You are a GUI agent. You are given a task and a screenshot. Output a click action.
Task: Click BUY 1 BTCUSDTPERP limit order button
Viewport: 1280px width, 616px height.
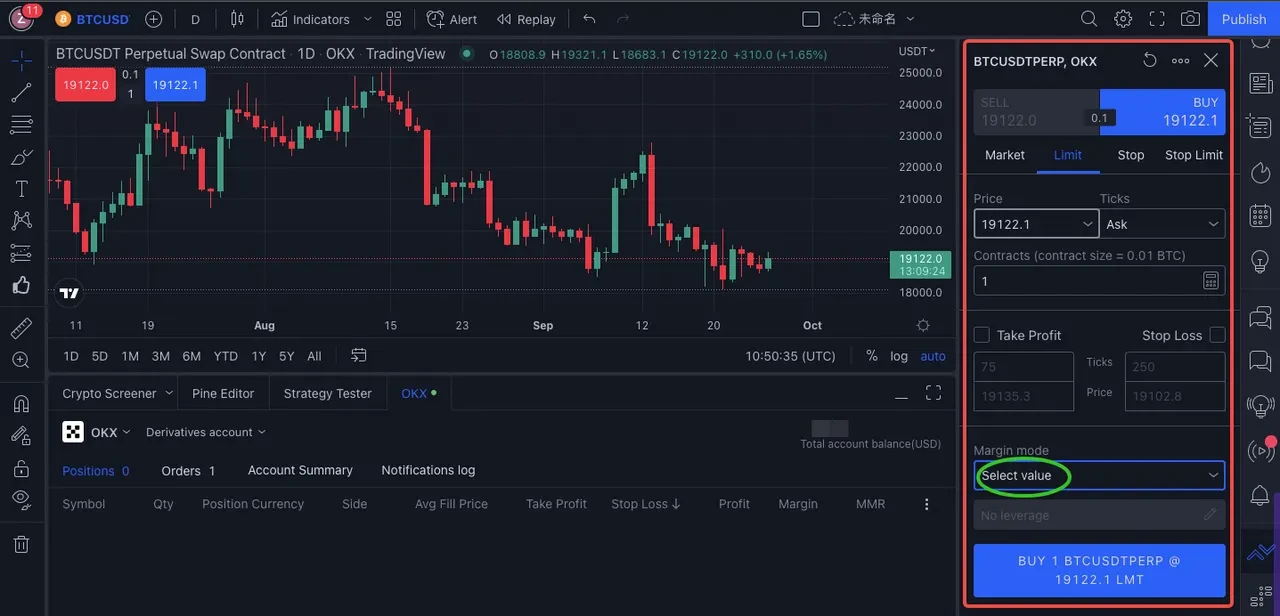click(1098, 570)
